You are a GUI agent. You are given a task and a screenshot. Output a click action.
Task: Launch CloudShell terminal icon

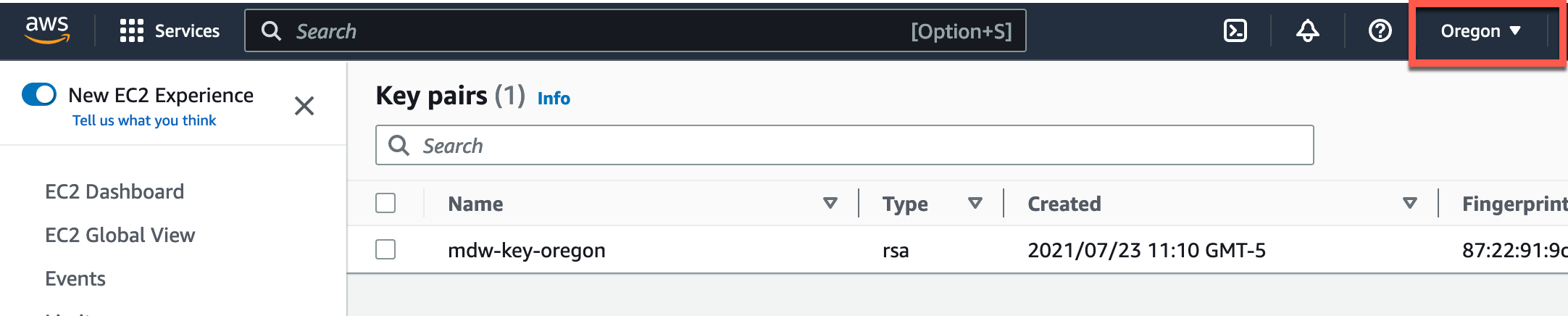pos(1235,30)
